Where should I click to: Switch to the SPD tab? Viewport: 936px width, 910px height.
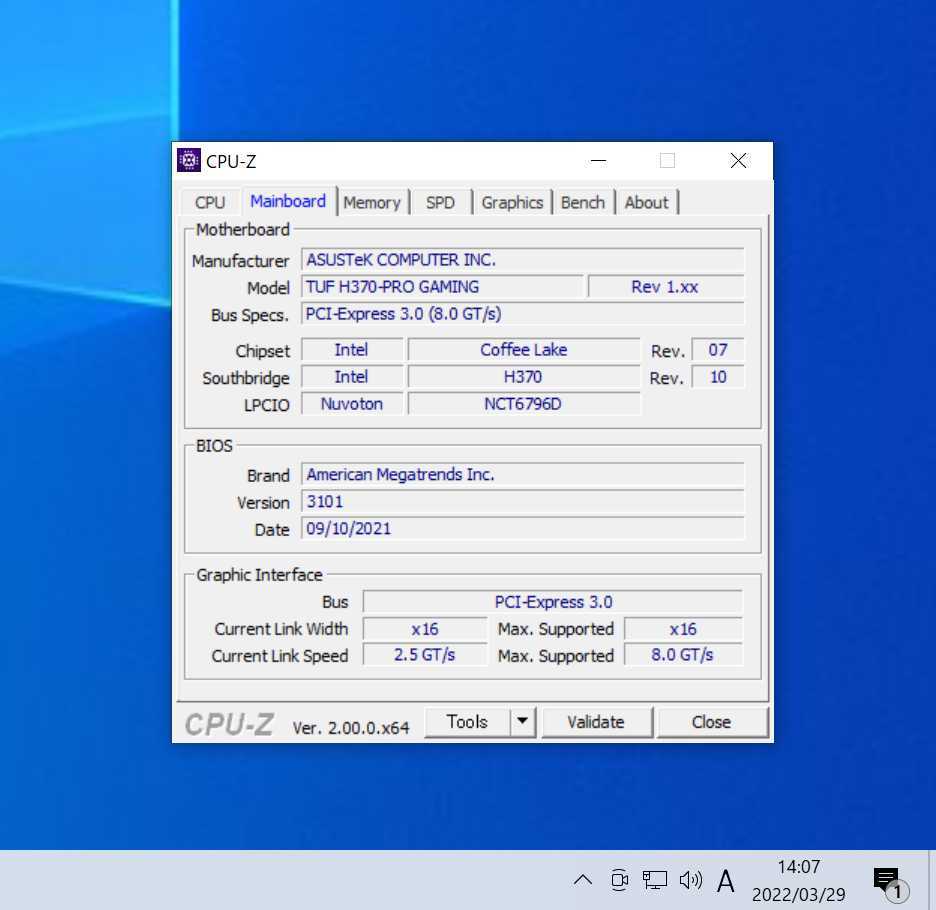coord(441,202)
